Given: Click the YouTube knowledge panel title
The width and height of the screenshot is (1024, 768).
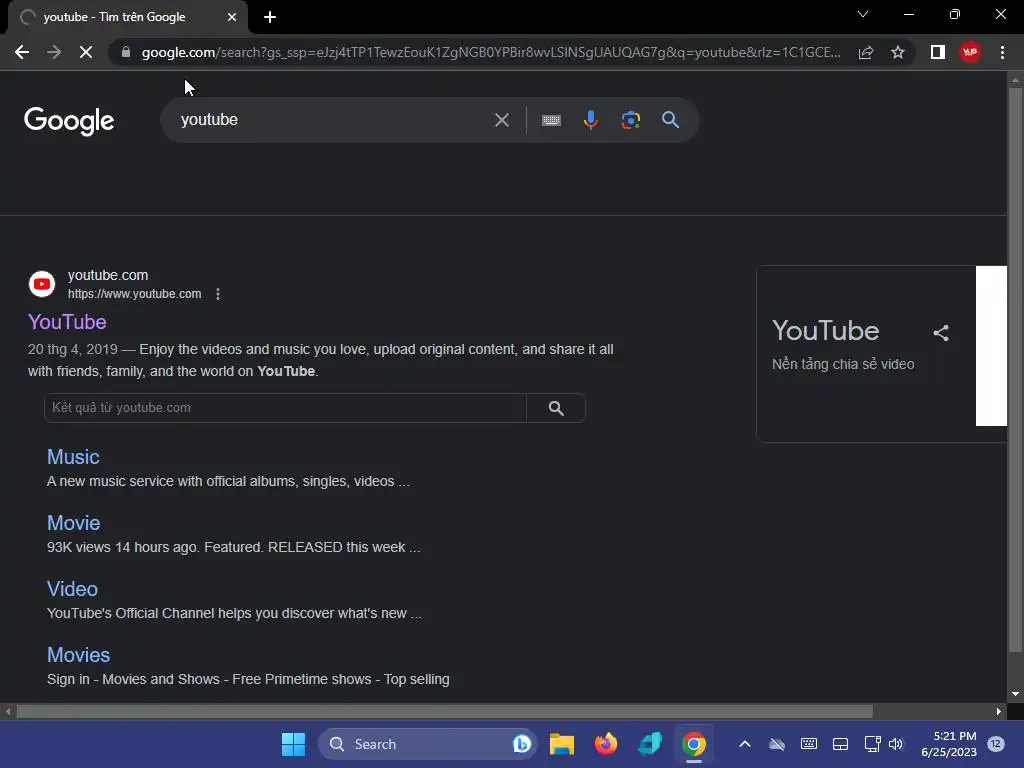Looking at the screenshot, I should coord(826,331).
